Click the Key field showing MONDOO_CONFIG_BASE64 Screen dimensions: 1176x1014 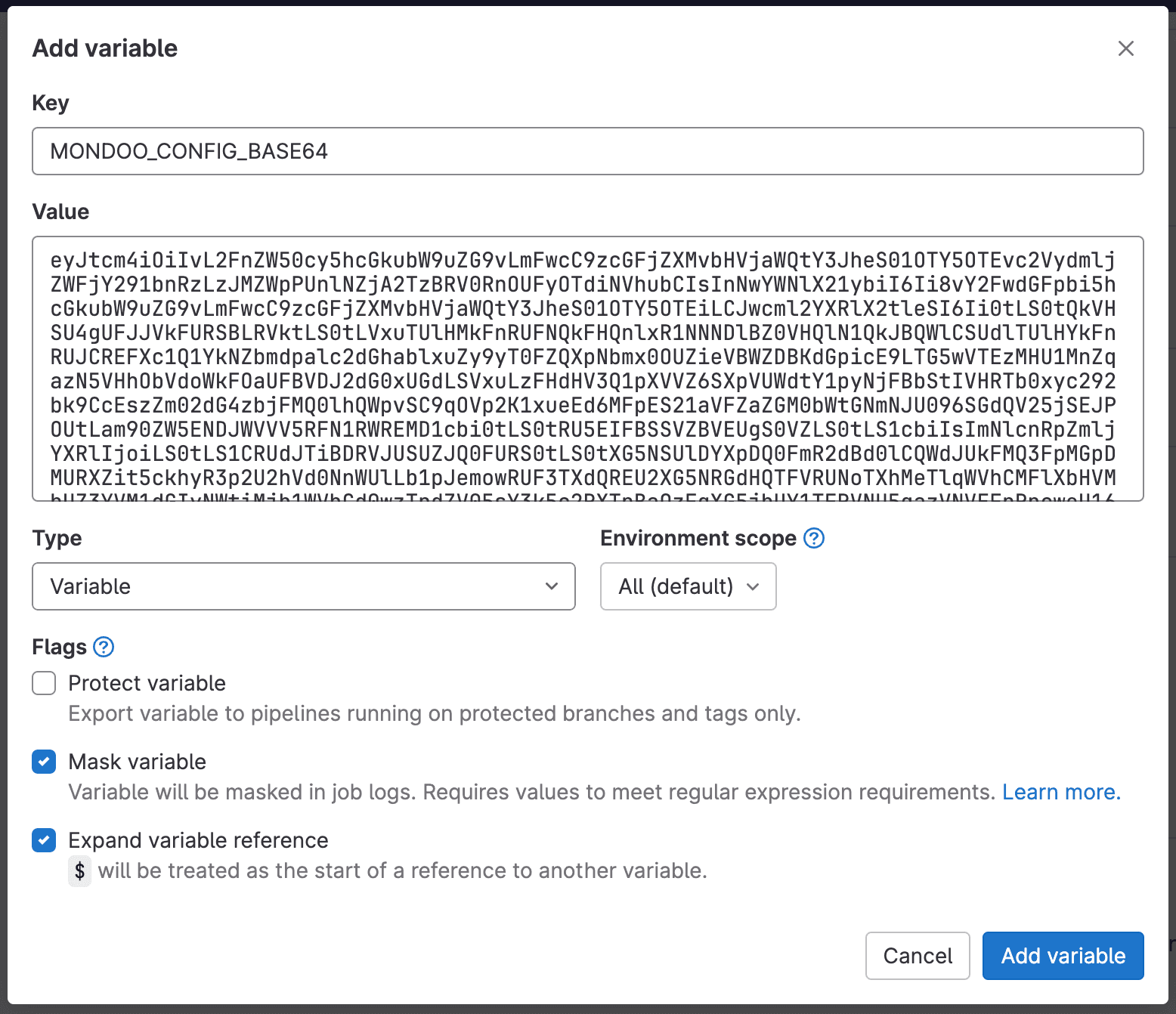click(588, 151)
